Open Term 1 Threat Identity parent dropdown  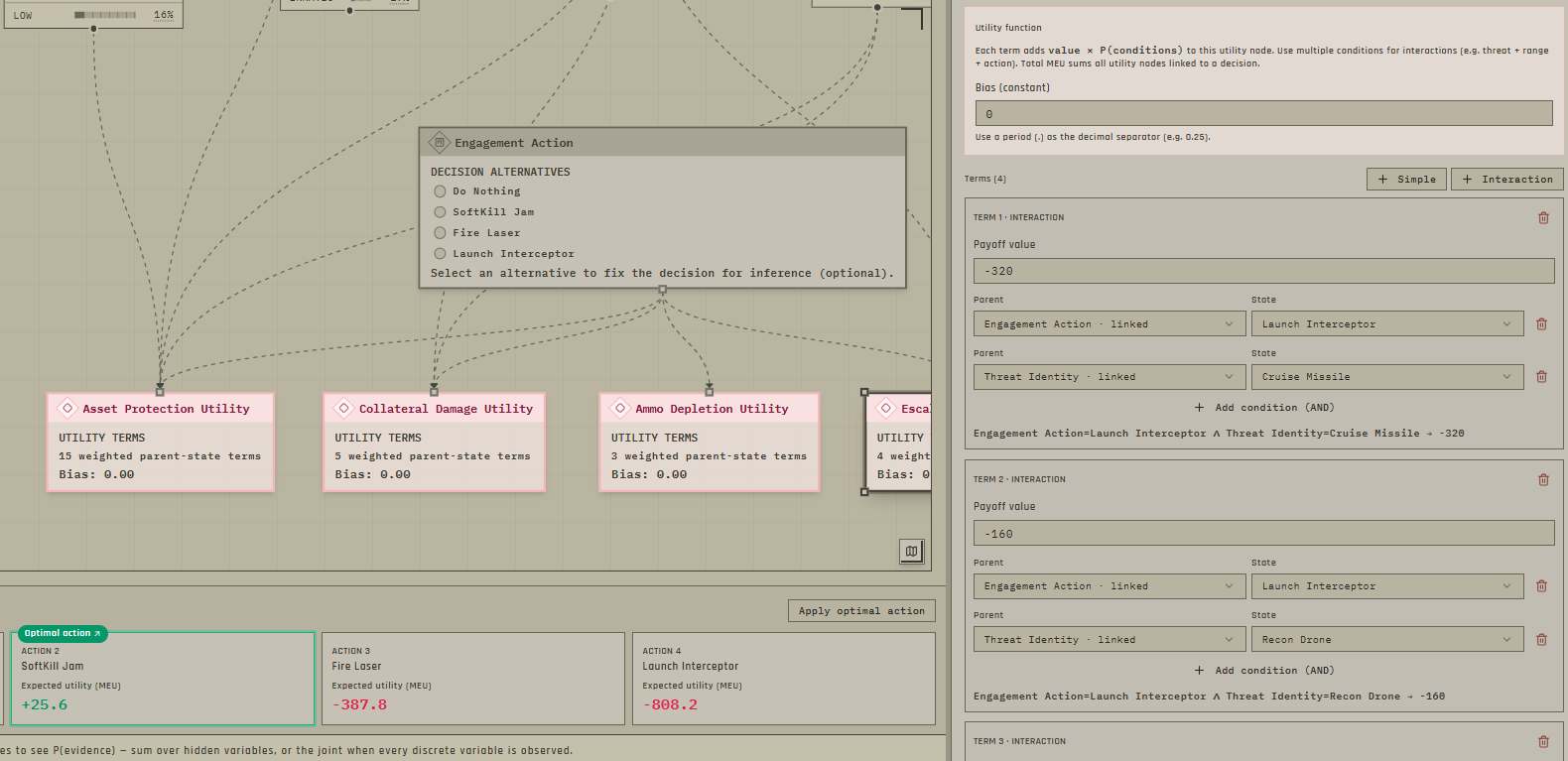(x=1110, y=377)
